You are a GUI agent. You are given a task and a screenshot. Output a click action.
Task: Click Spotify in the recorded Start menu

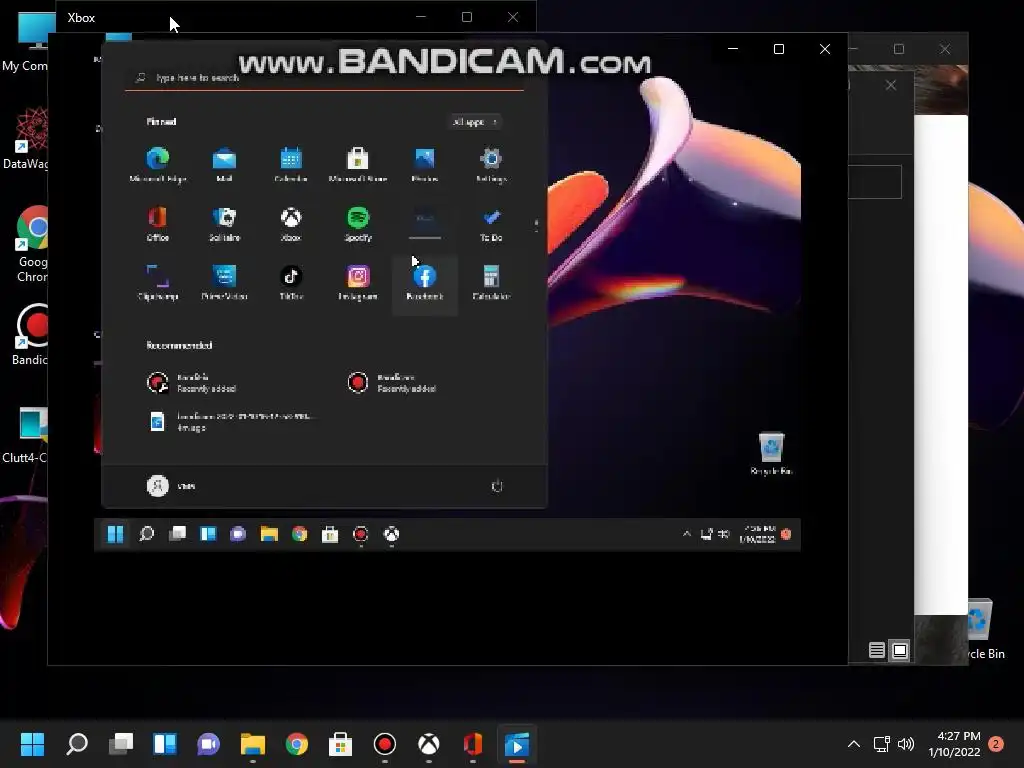click(x=358, y=223)
